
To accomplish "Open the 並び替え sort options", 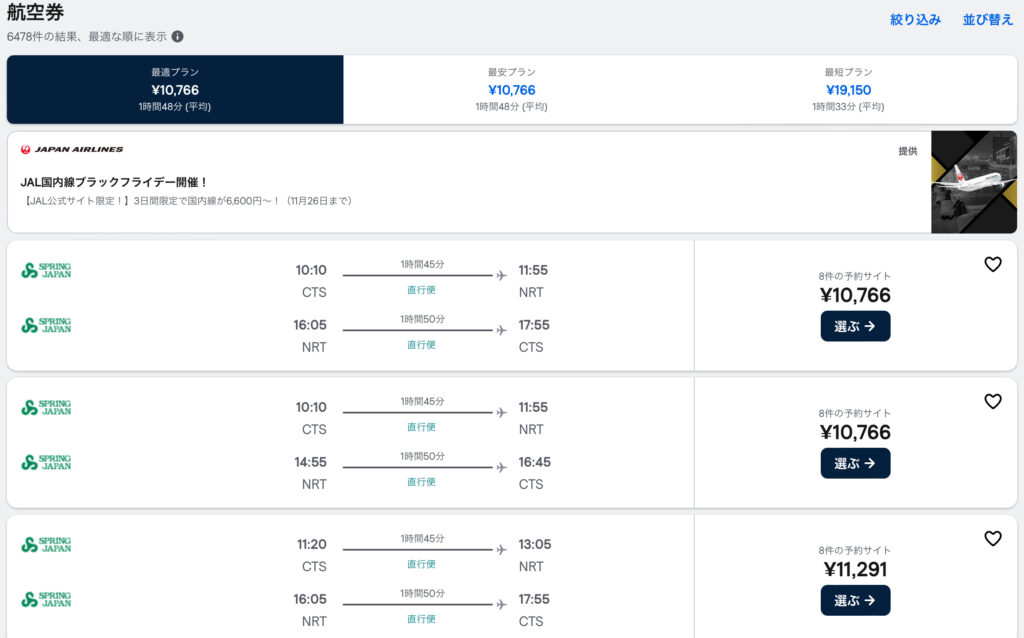I will pos(987,19).
